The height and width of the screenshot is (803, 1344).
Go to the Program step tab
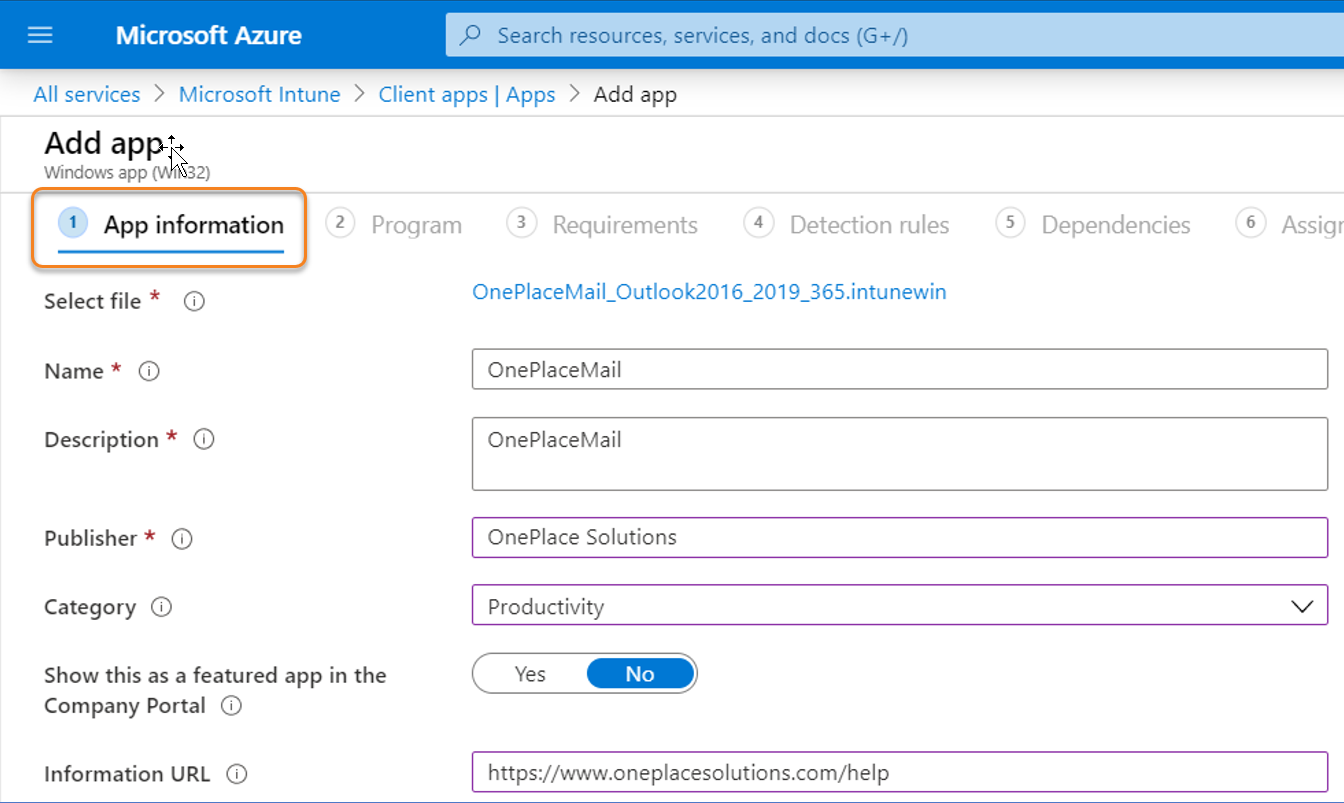tap(395, 224)
